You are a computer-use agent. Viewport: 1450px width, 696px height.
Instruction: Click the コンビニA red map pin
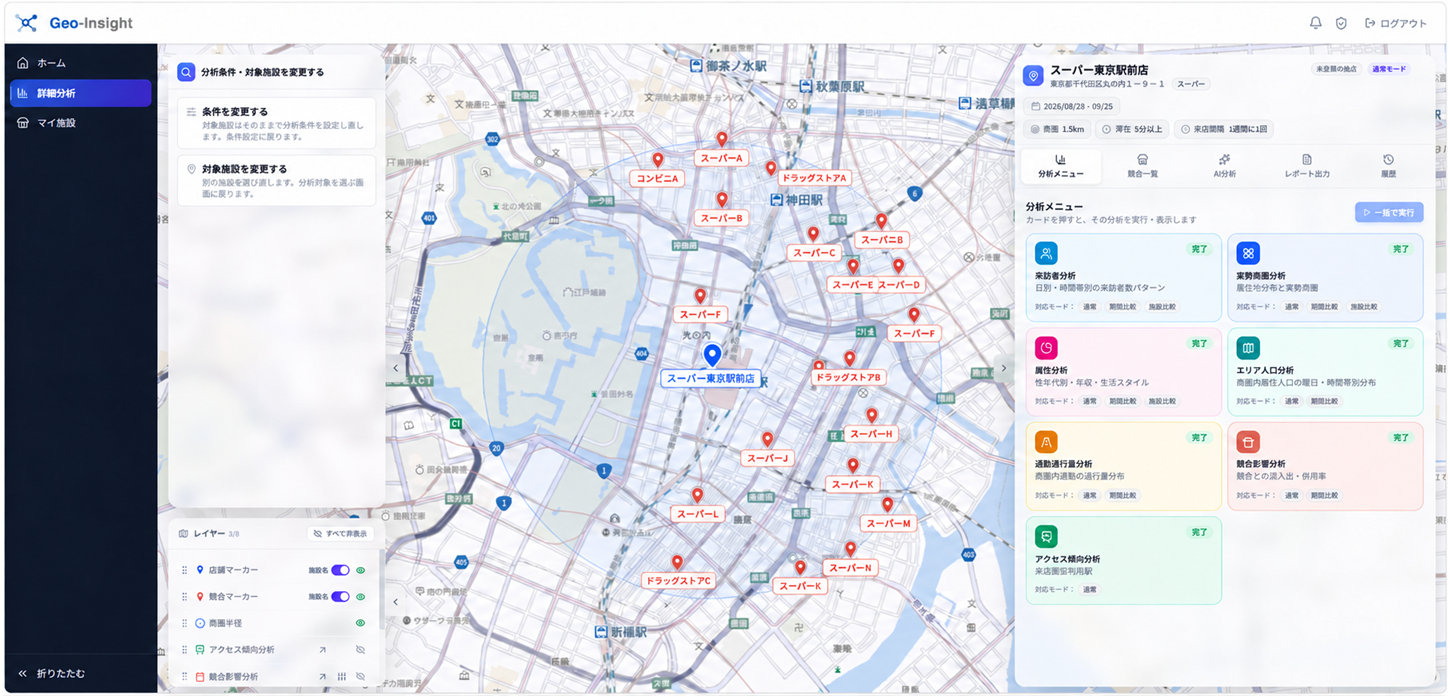click(658, 160)
